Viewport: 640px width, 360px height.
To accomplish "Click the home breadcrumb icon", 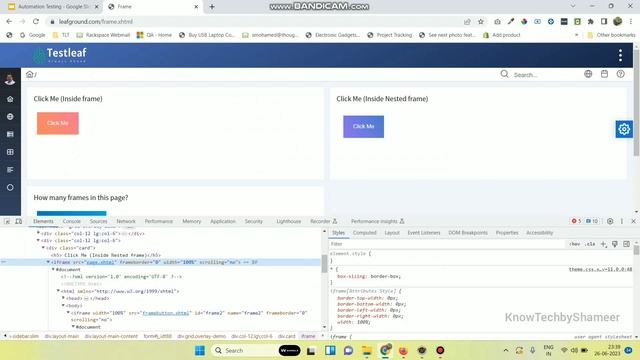I will (29, 74).
